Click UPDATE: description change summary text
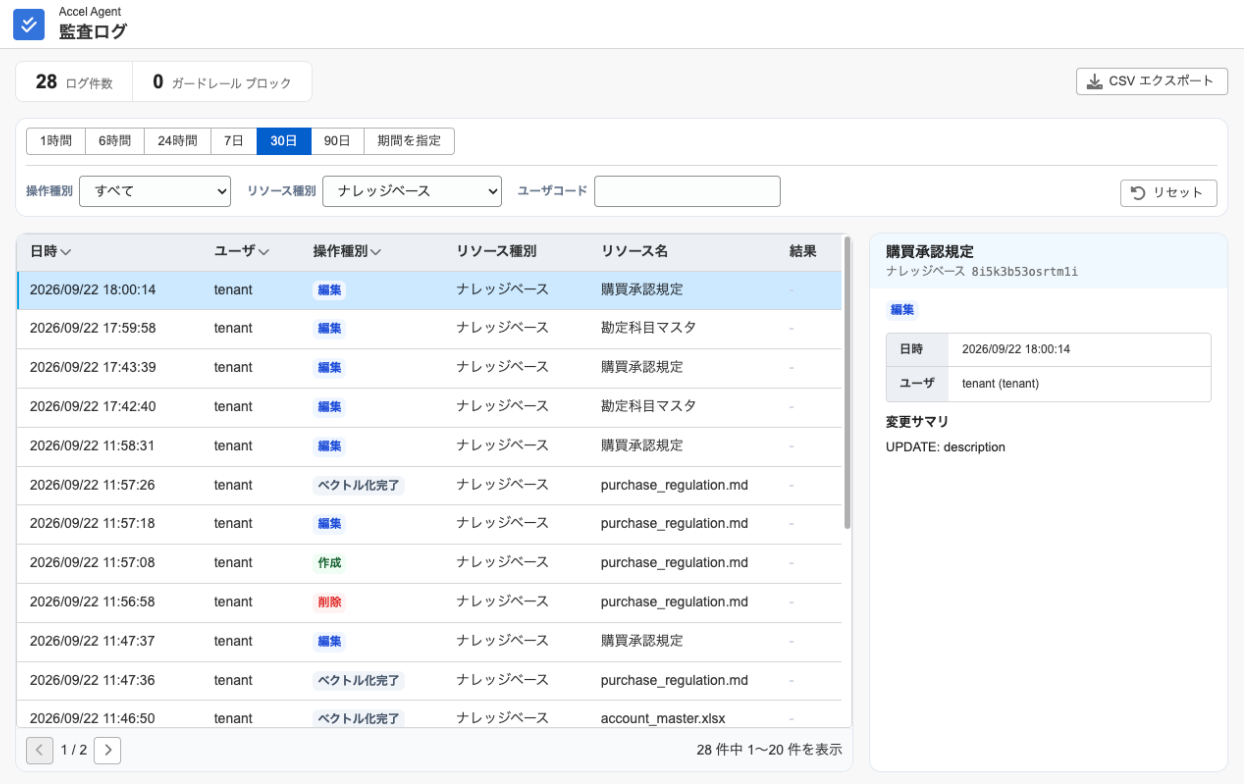 click(x=945, y=447)
